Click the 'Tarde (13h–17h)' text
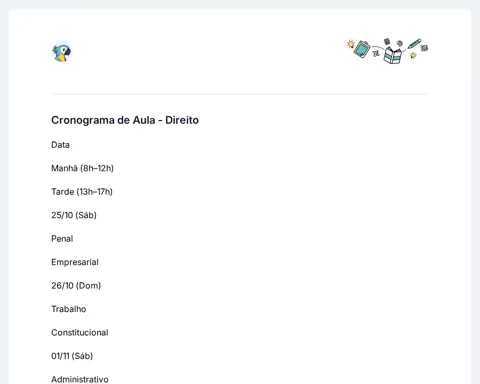The width and height of the screenshot is (480, 384). coord(82,192)
